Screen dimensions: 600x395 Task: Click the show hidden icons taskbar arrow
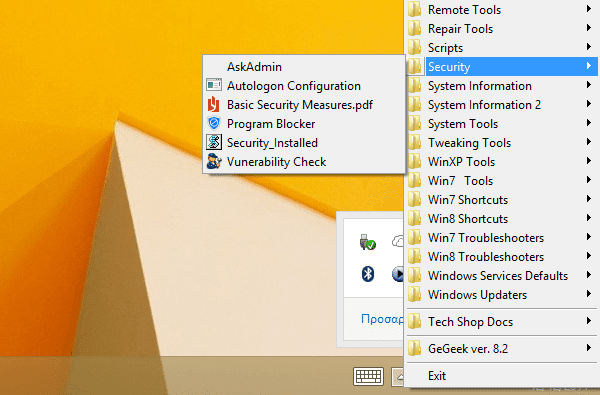(398, 377)
